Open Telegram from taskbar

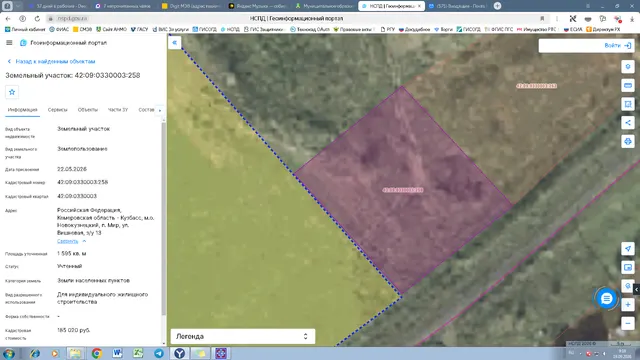(159, 353)
